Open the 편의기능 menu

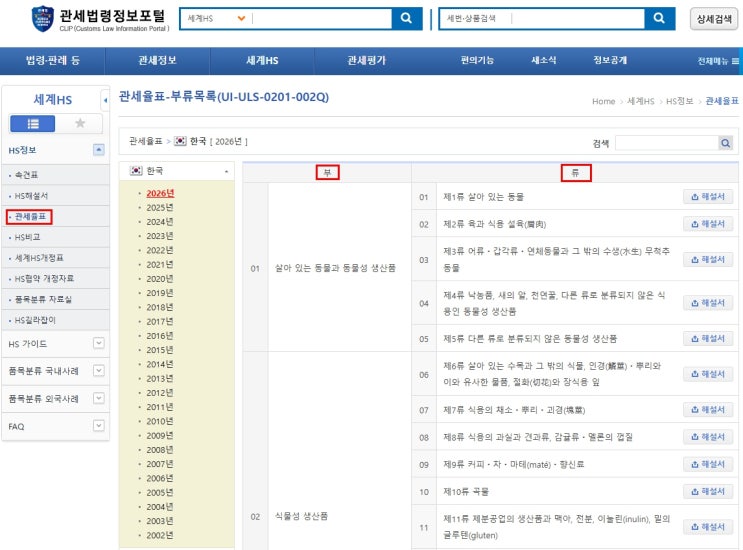(477, 60)
